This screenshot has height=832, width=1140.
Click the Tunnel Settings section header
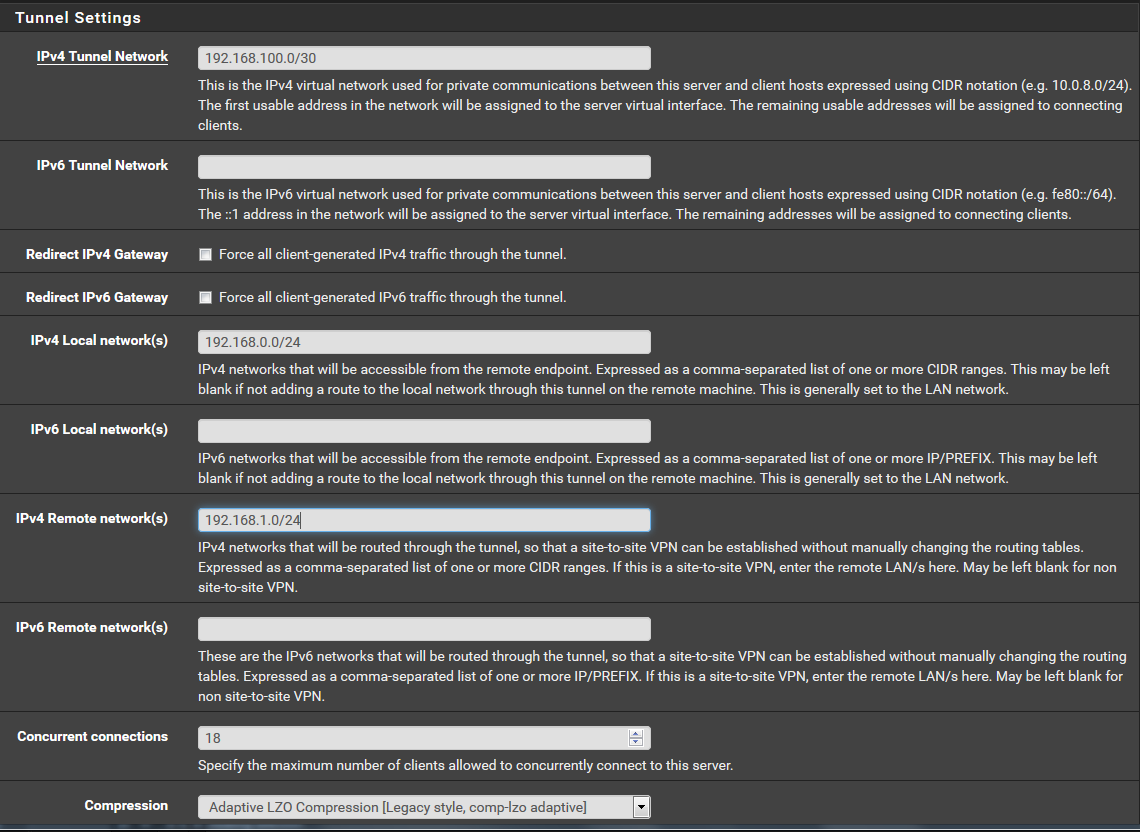point(78,18)
